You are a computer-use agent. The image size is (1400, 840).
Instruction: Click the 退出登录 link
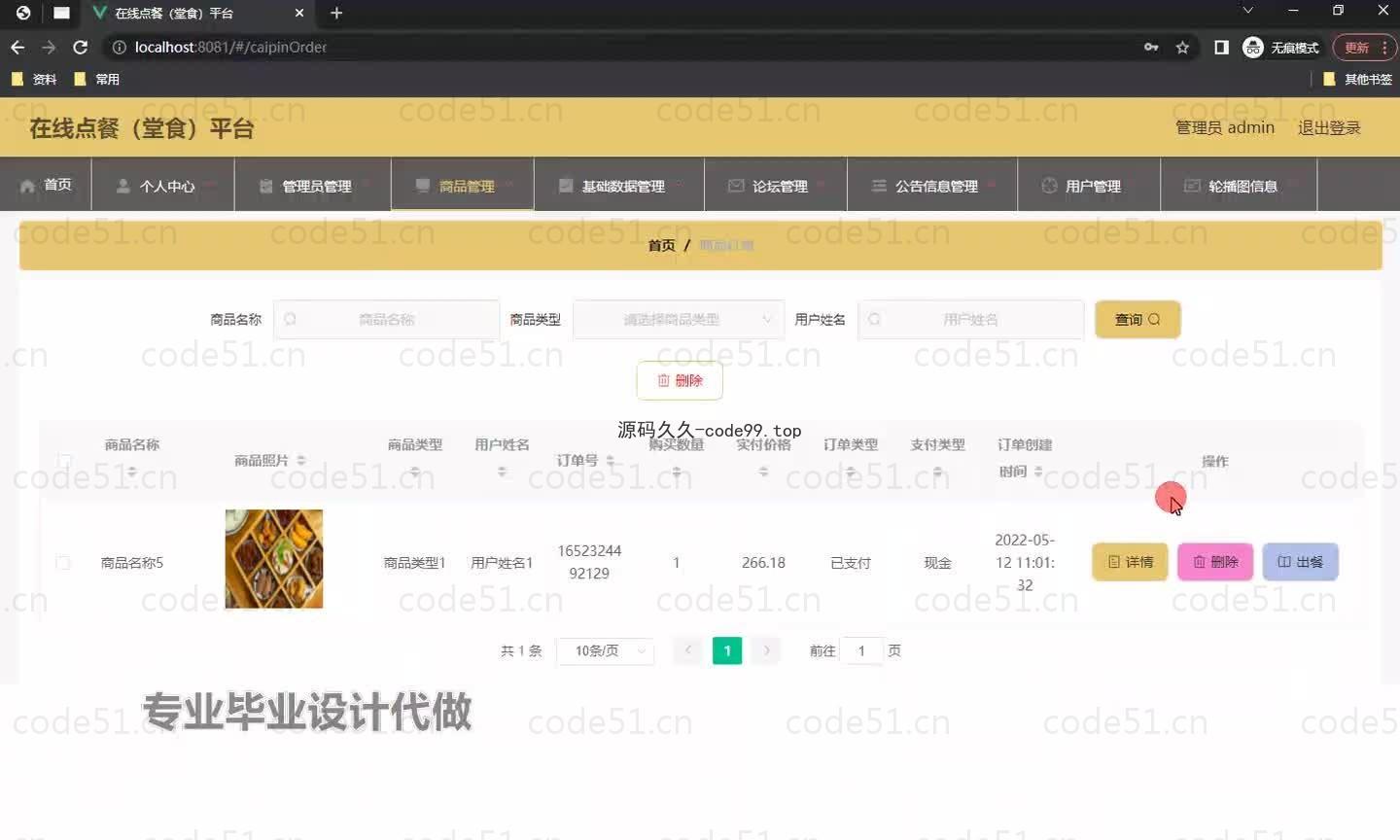coord(1329,127)
